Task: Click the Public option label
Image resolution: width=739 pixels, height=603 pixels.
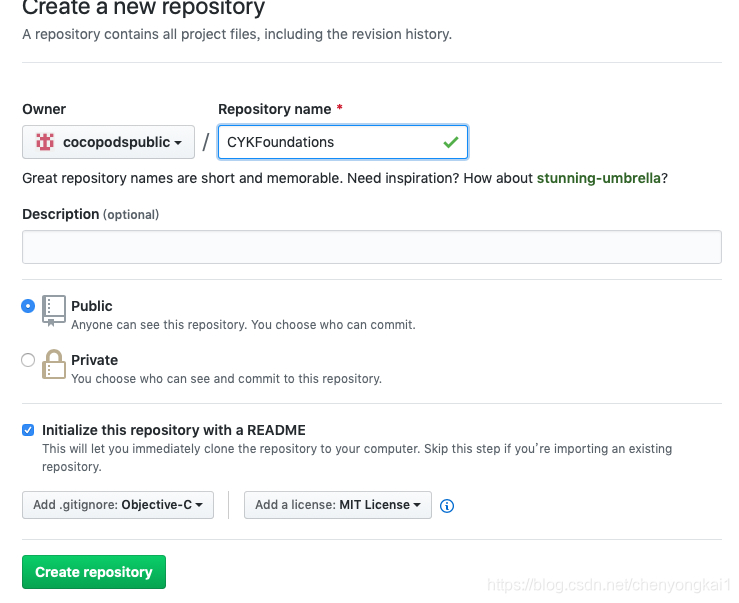Action: tap(92, 306)
